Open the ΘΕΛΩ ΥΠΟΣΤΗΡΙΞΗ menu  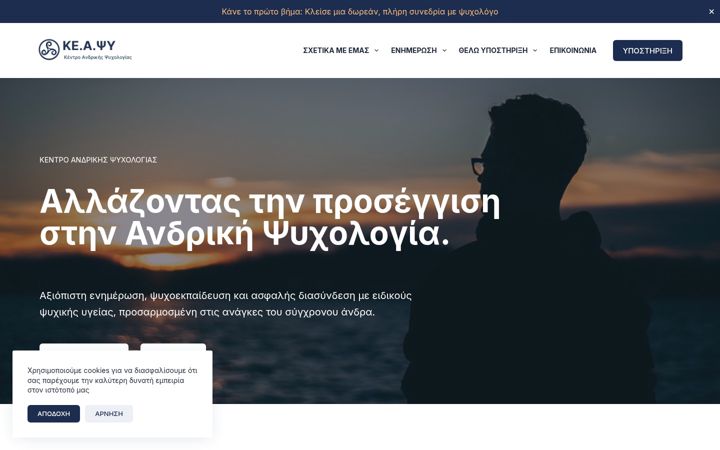(x=493, y=51)
